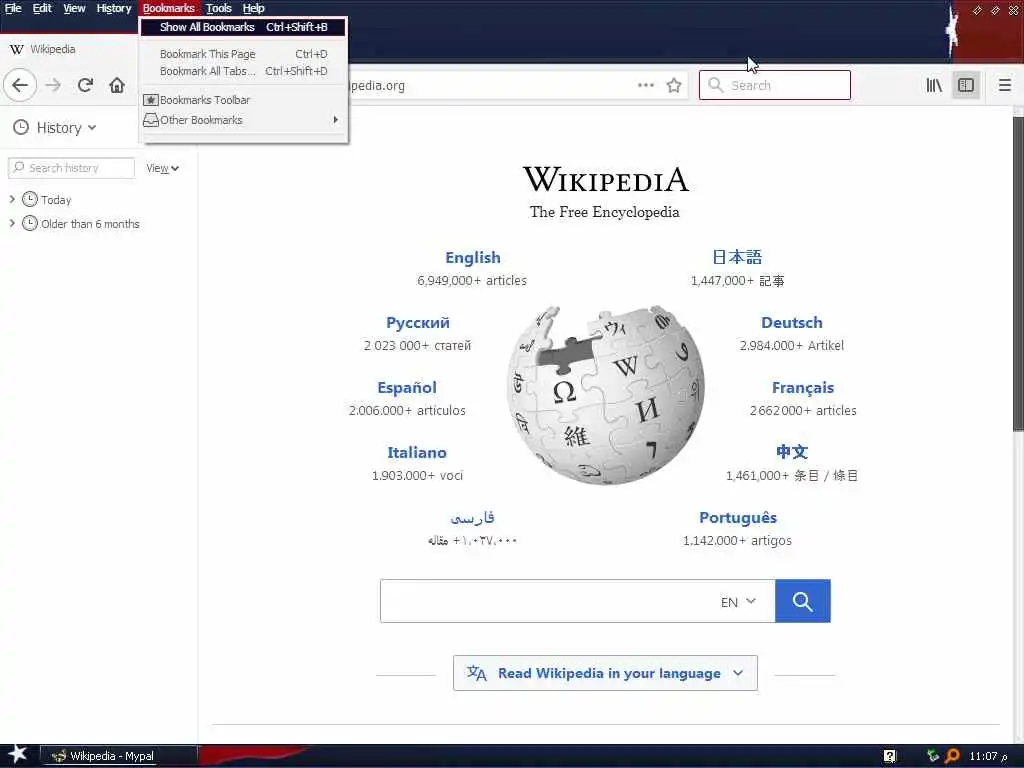Click the Wikipedia globe logo

pos(605,395)
